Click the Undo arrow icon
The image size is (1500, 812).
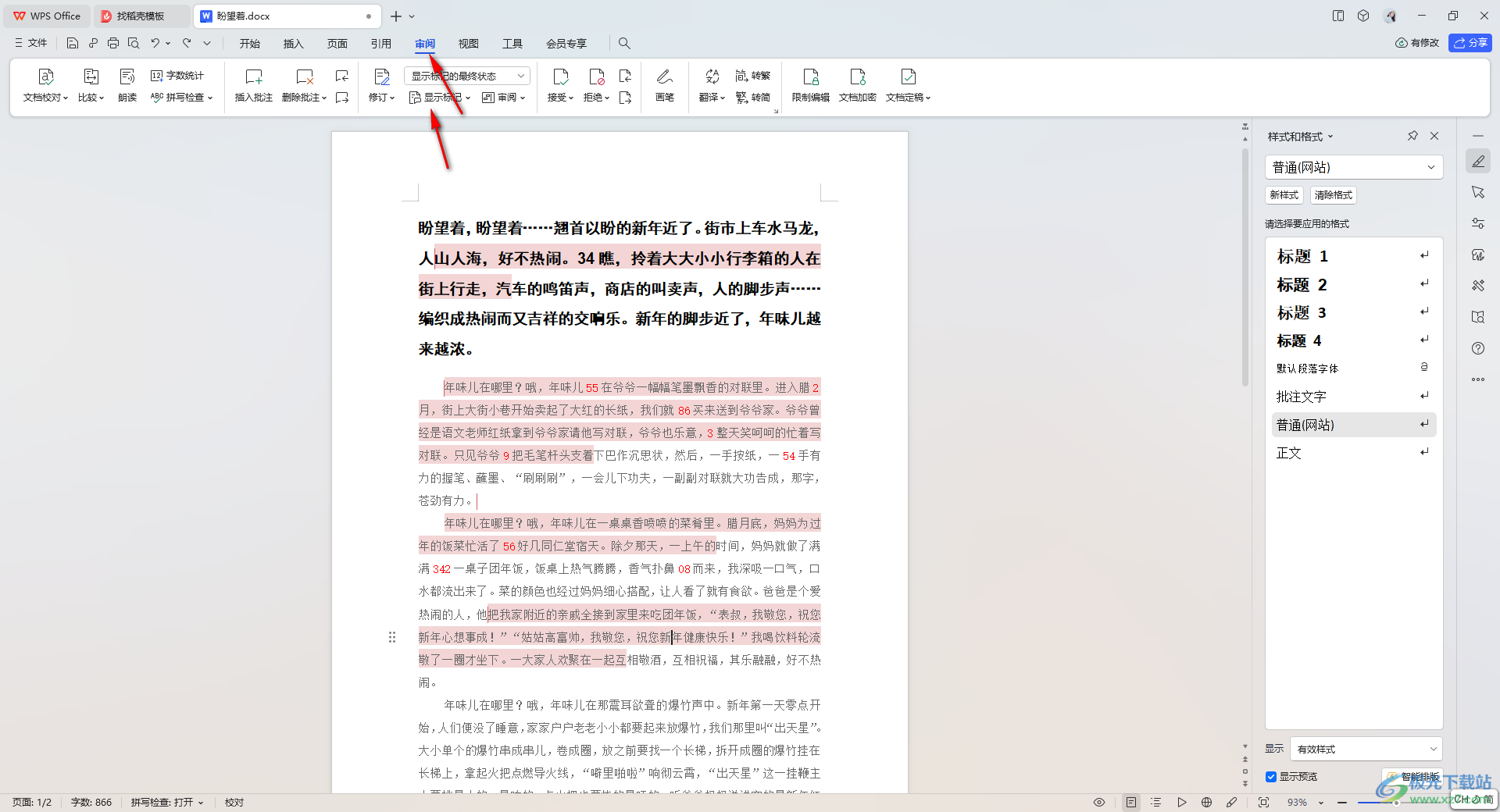(155, 43)
